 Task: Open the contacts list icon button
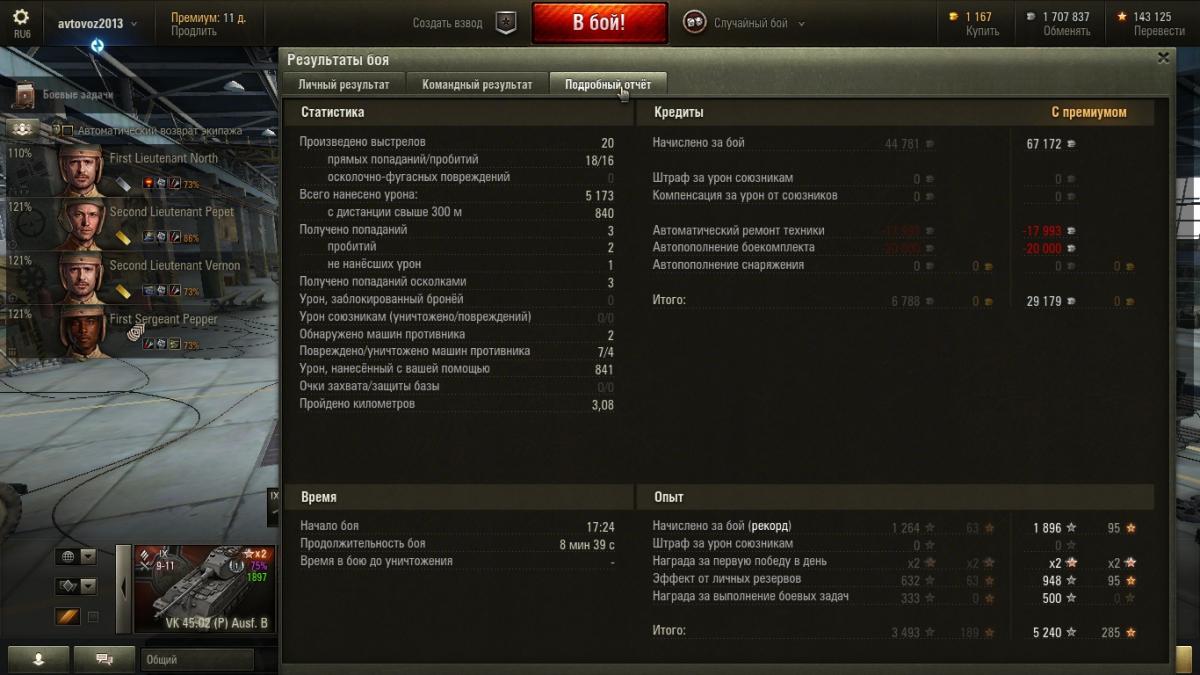click(40, 659)
